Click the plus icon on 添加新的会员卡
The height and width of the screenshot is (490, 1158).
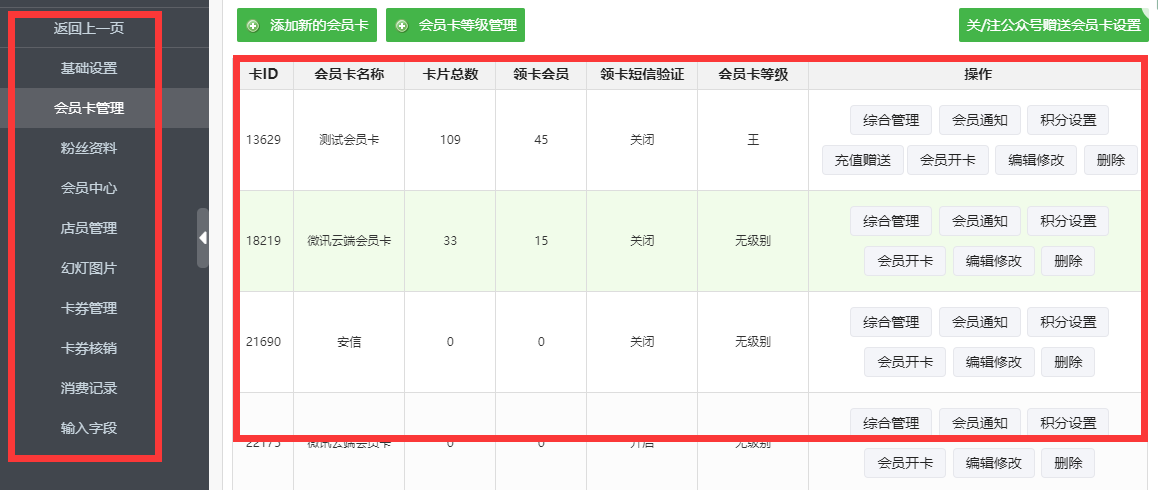(253, 26)
